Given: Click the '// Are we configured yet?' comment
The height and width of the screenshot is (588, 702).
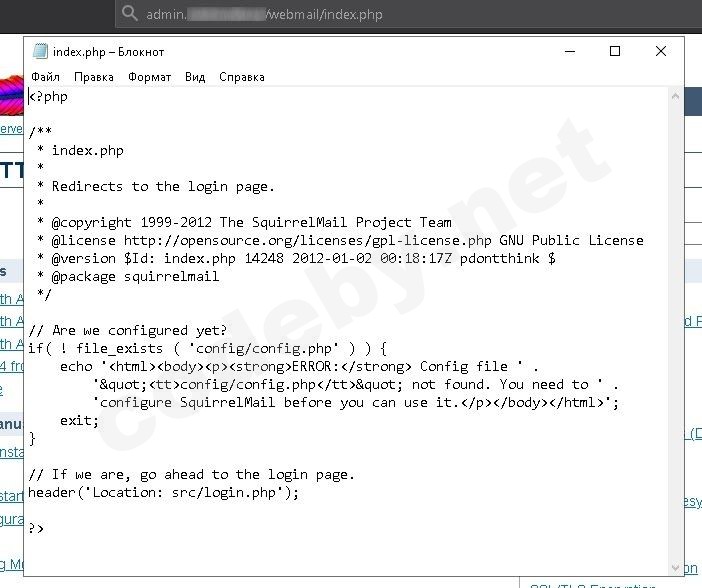Looking at the screenshot, I should tap(128, 330).
